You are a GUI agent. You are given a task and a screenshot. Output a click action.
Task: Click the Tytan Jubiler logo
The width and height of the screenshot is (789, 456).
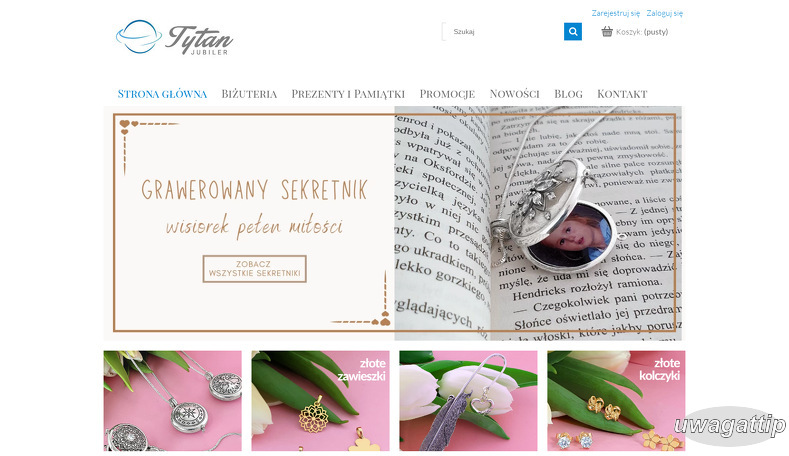[x=175, y=38]
